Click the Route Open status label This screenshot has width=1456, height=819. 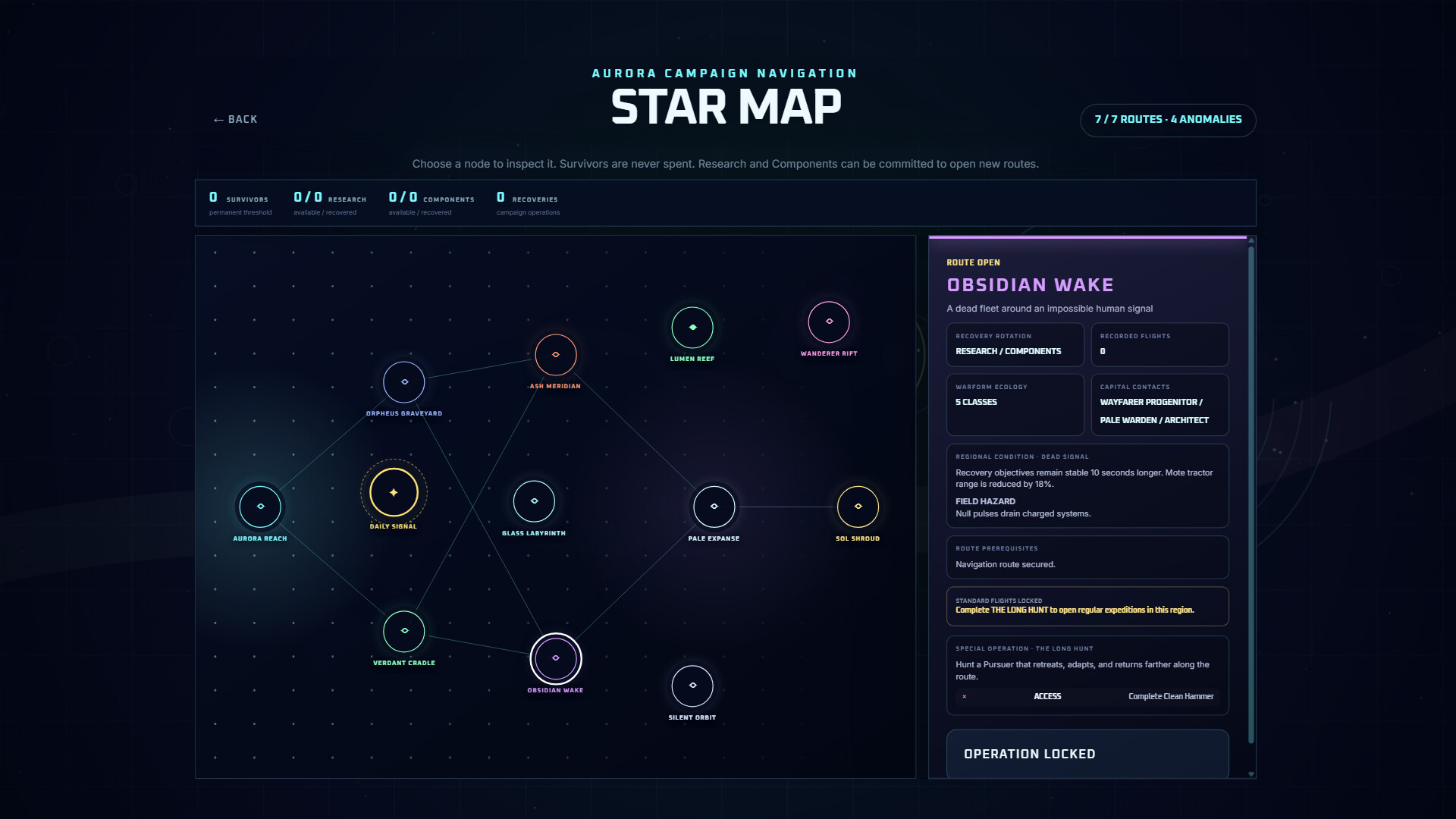(x=973, y=262)
